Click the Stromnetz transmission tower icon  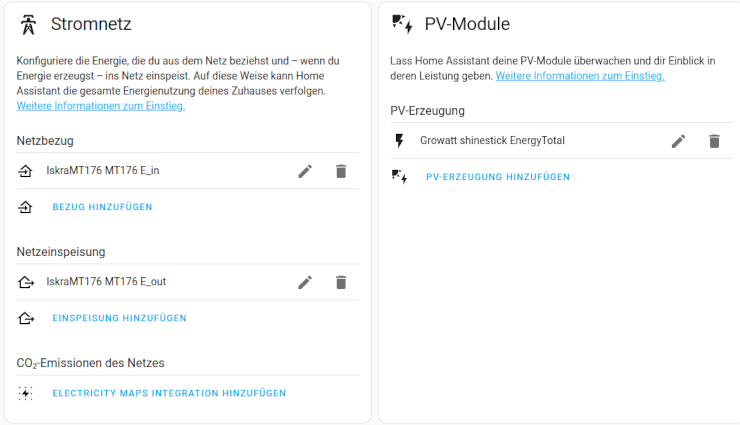pyautogui.click(x=29, y=24)
